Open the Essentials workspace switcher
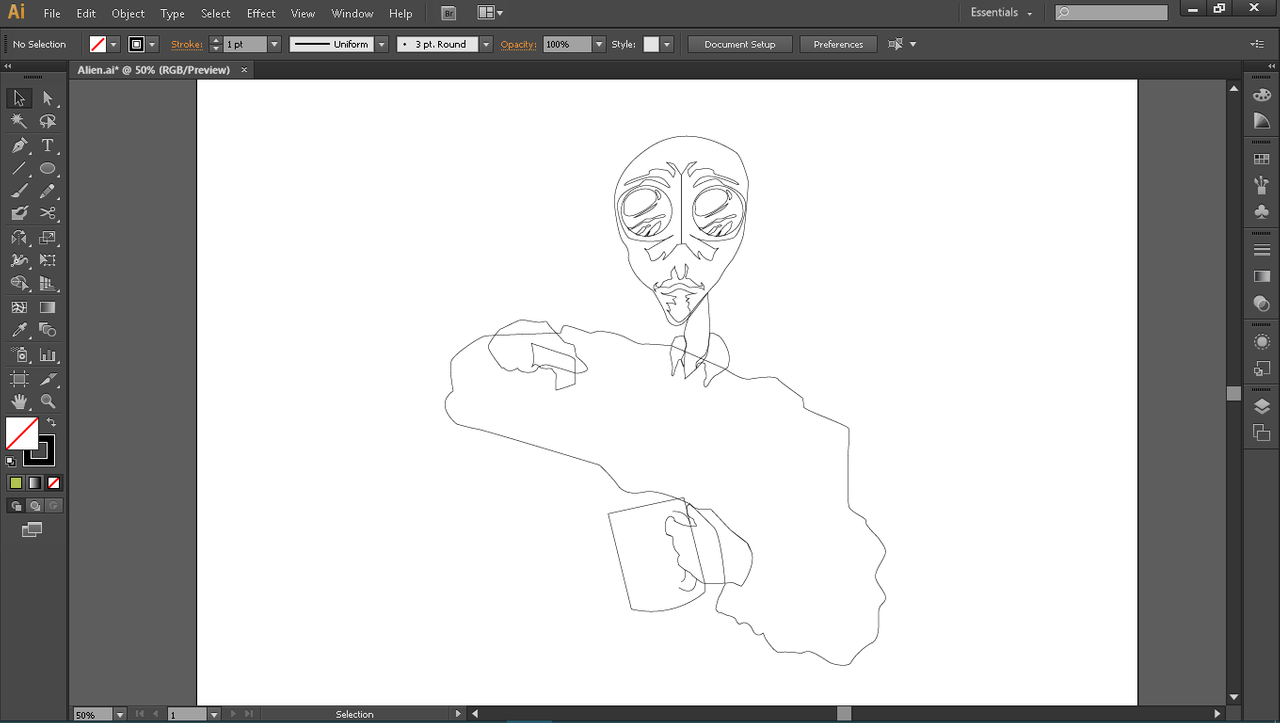 click(1001, 13)
